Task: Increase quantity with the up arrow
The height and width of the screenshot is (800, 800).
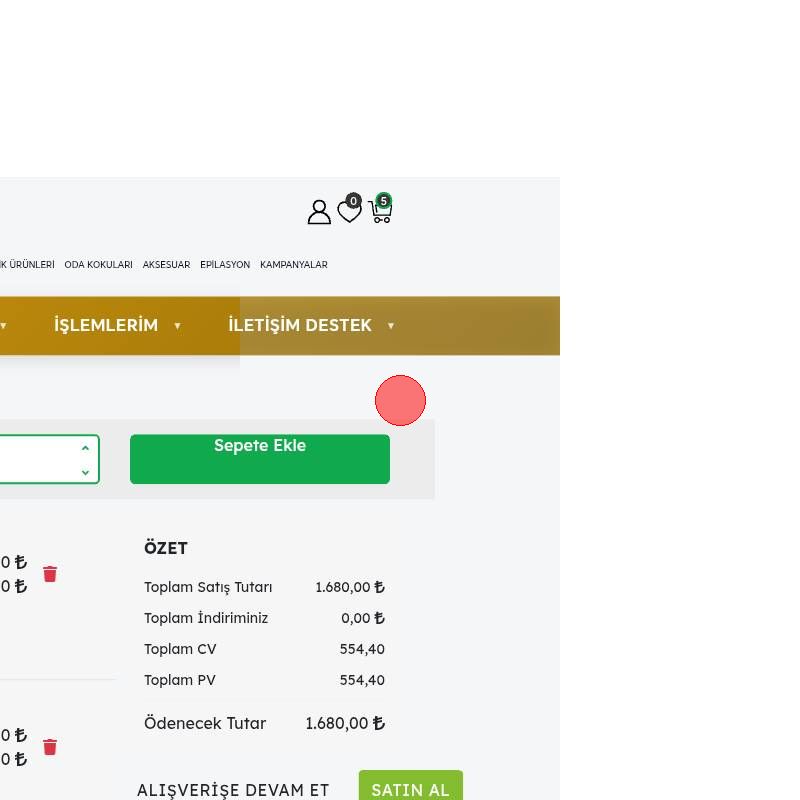Action: 85,448
